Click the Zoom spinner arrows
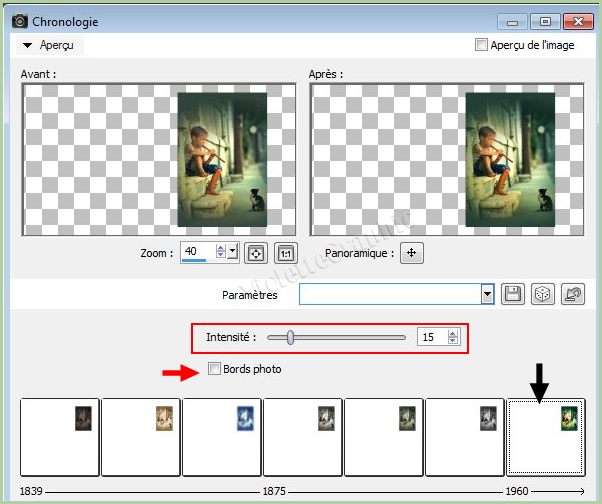The image size is (602, 504). pyautogui.click(x=221, y=252)
